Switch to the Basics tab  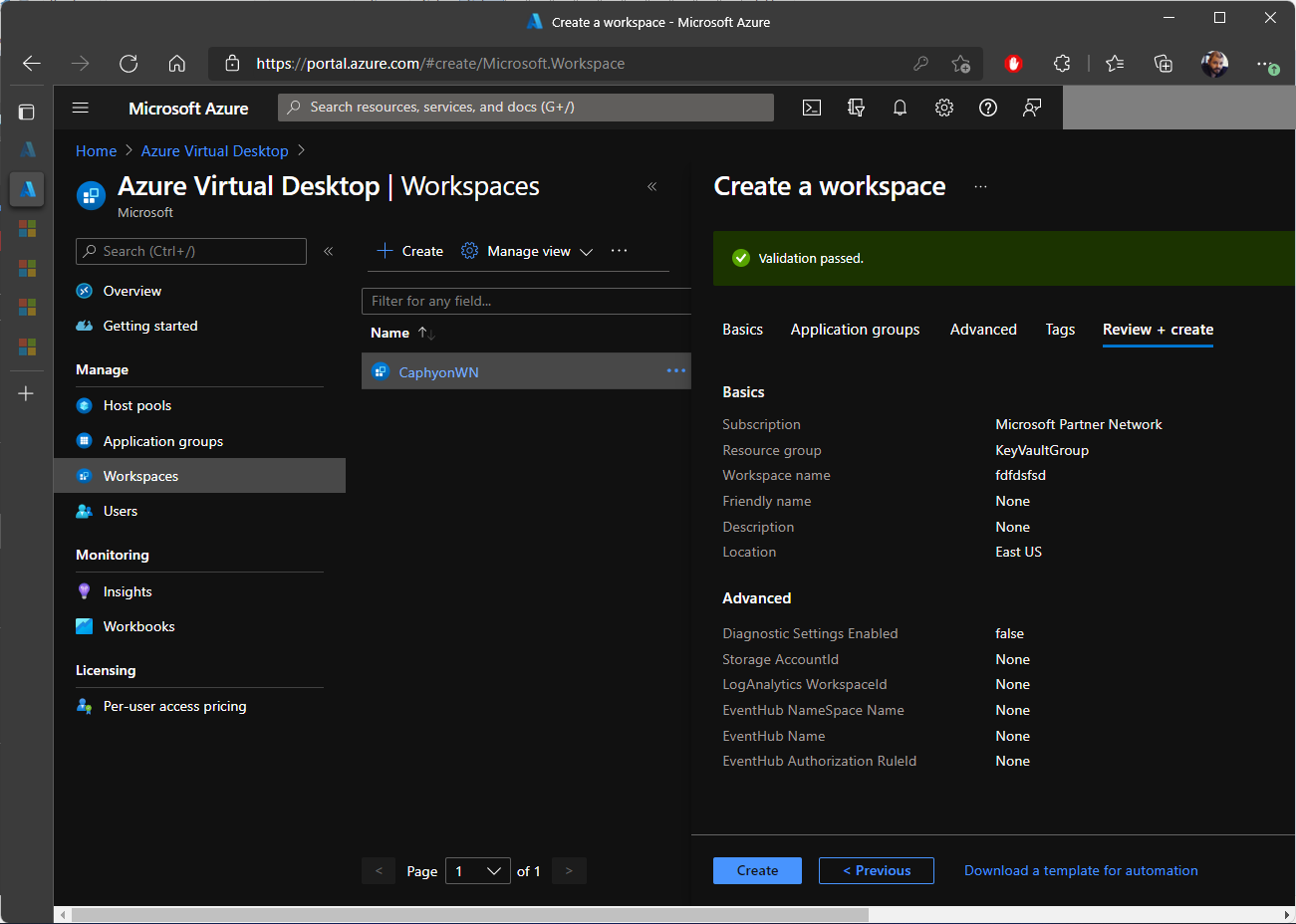point(742,330)
